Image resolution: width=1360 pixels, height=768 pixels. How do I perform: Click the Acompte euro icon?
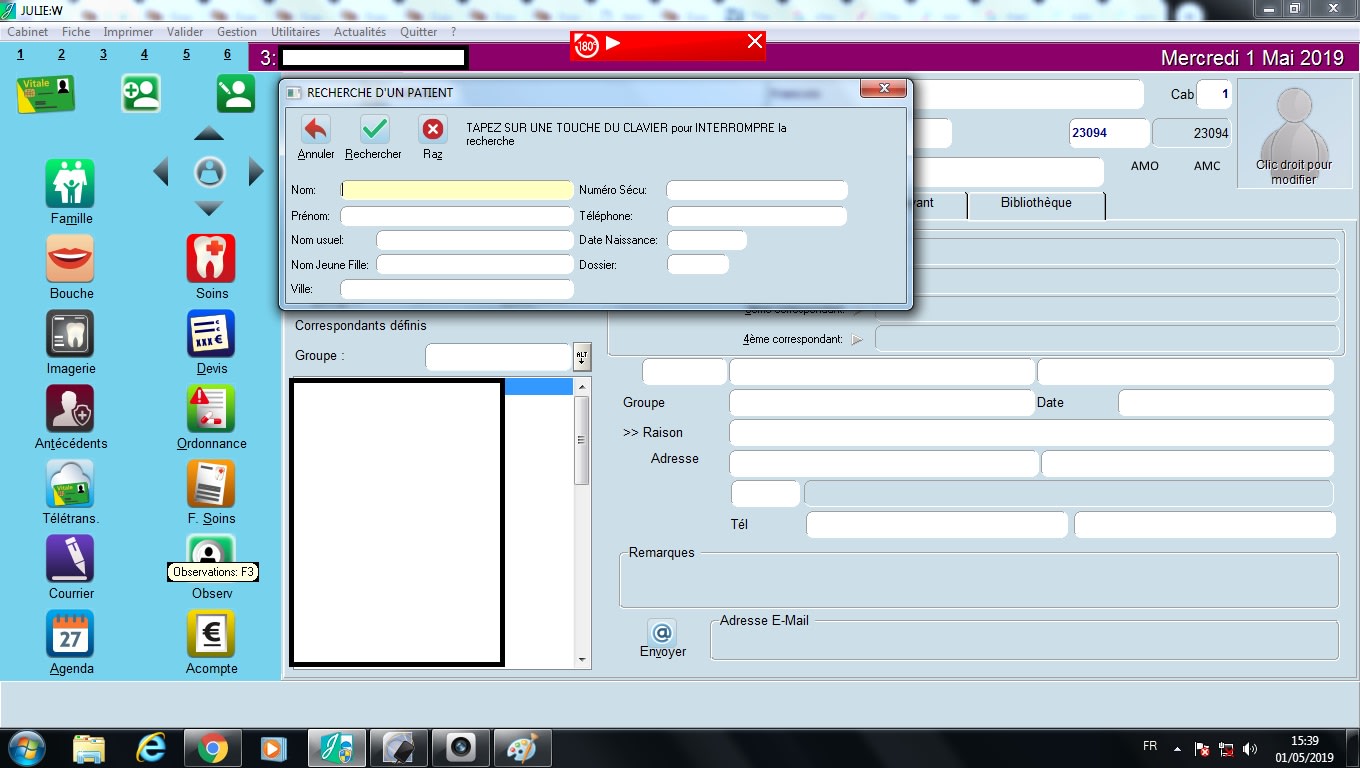click(x=211, y=634)
